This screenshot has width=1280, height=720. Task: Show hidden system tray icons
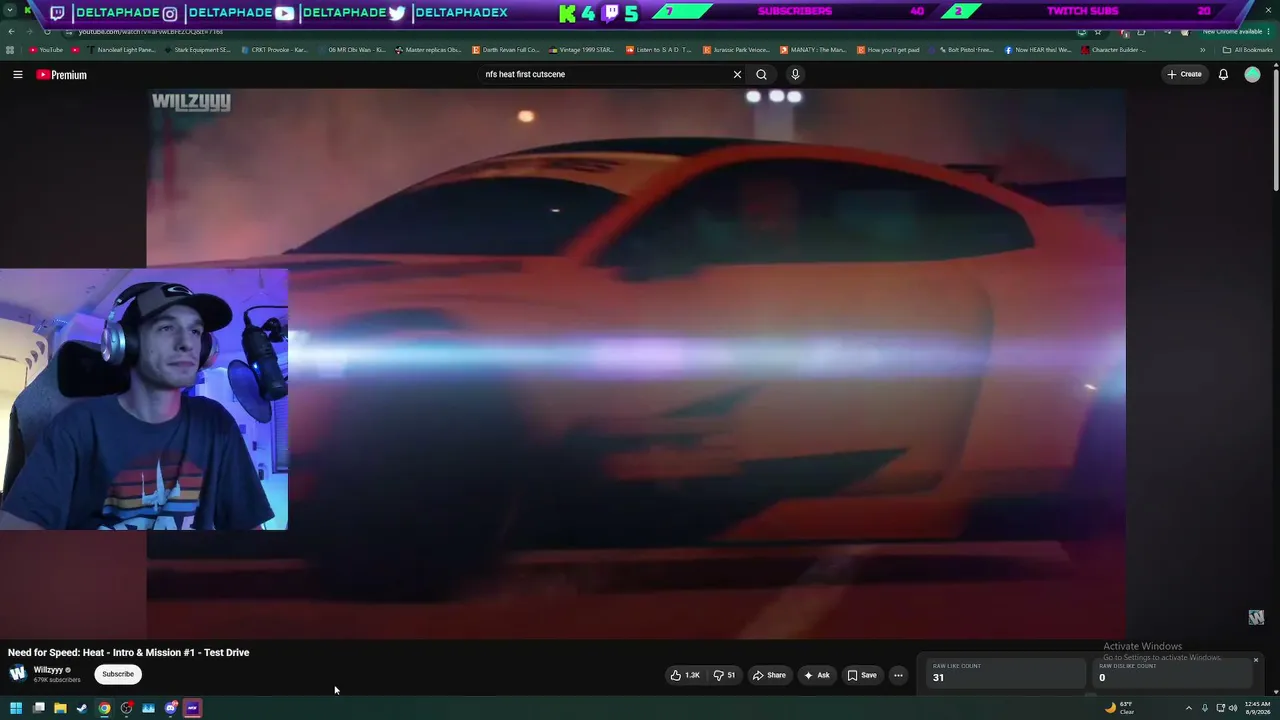point(1189,708)
